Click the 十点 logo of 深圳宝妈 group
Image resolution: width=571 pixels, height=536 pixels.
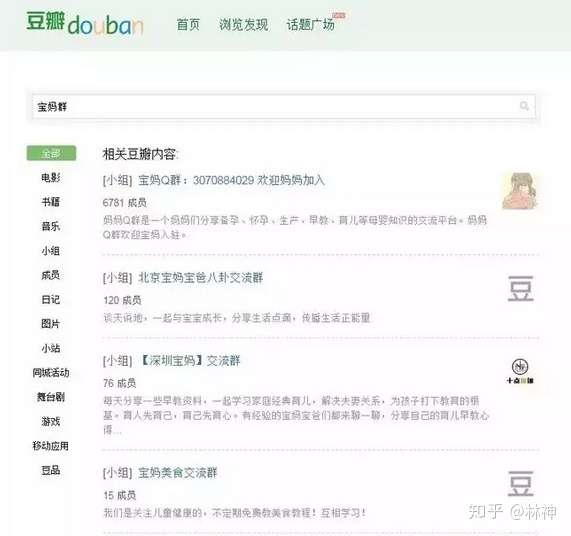click(x=520, y=371)
